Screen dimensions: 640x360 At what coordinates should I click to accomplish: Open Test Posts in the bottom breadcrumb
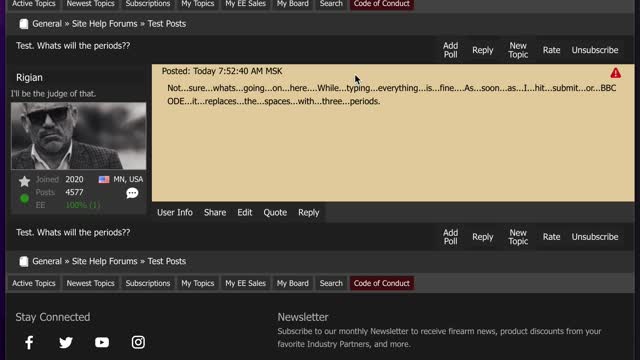(167, 262)
